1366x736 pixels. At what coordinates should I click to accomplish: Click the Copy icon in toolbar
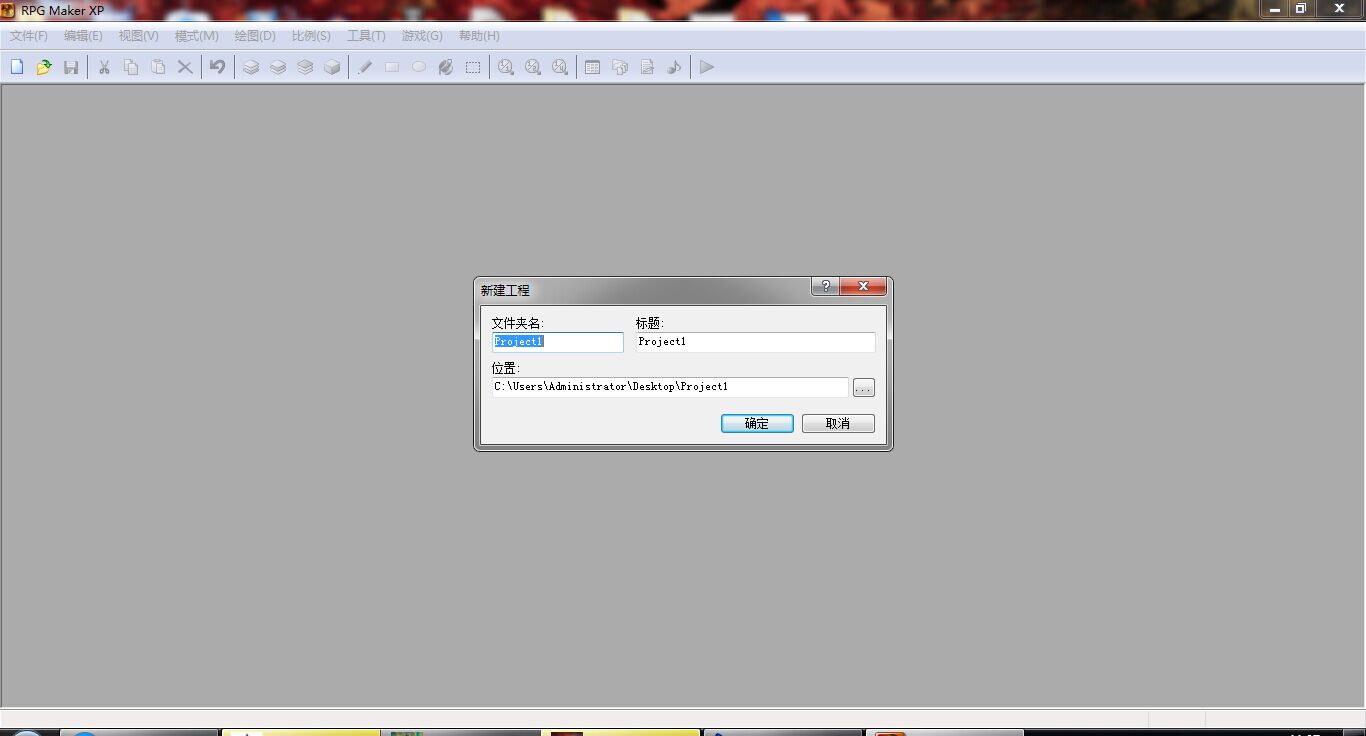coord(131,67)
